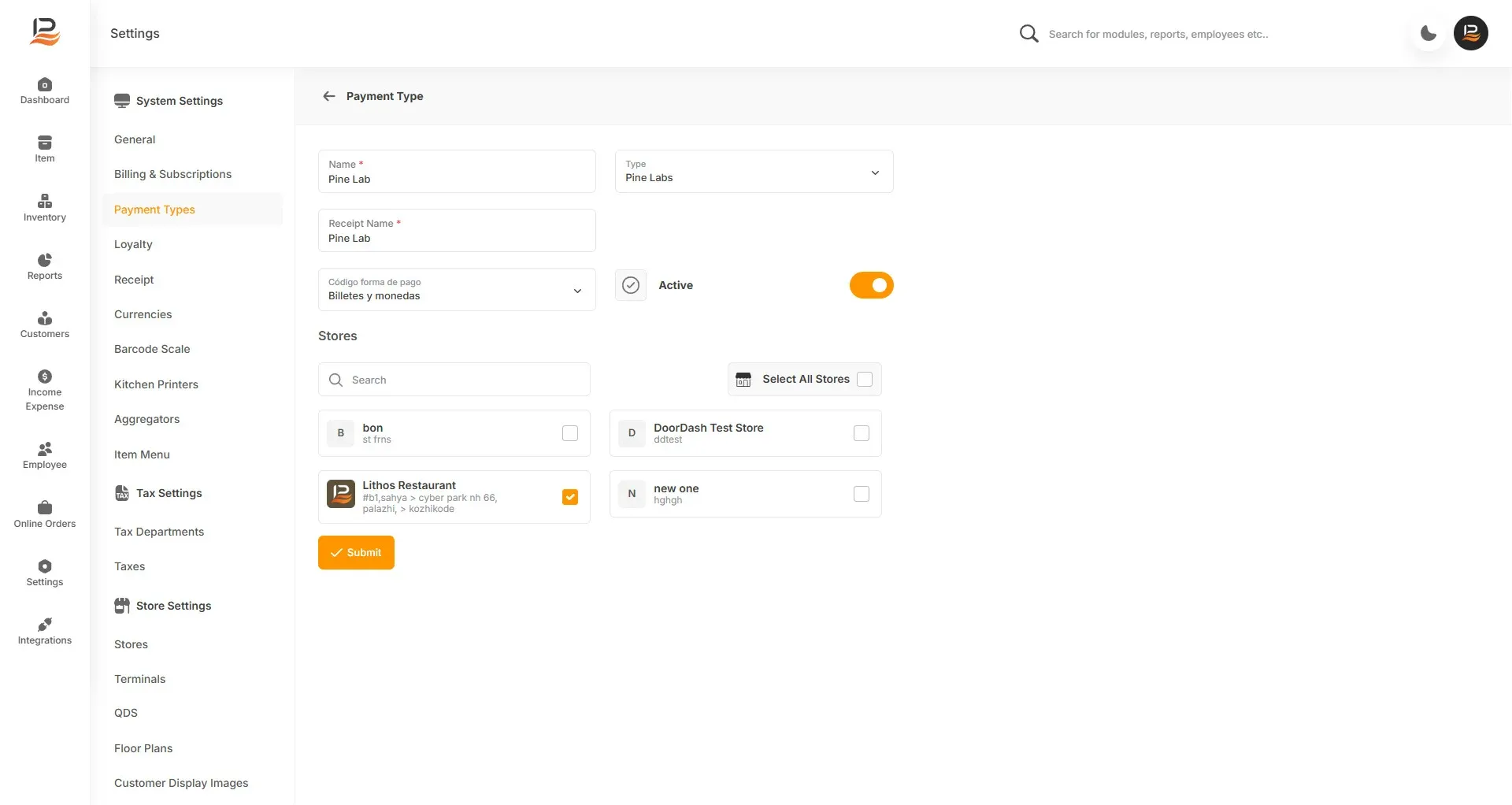
Task: Open Customer Display Images
Action: 181,783
